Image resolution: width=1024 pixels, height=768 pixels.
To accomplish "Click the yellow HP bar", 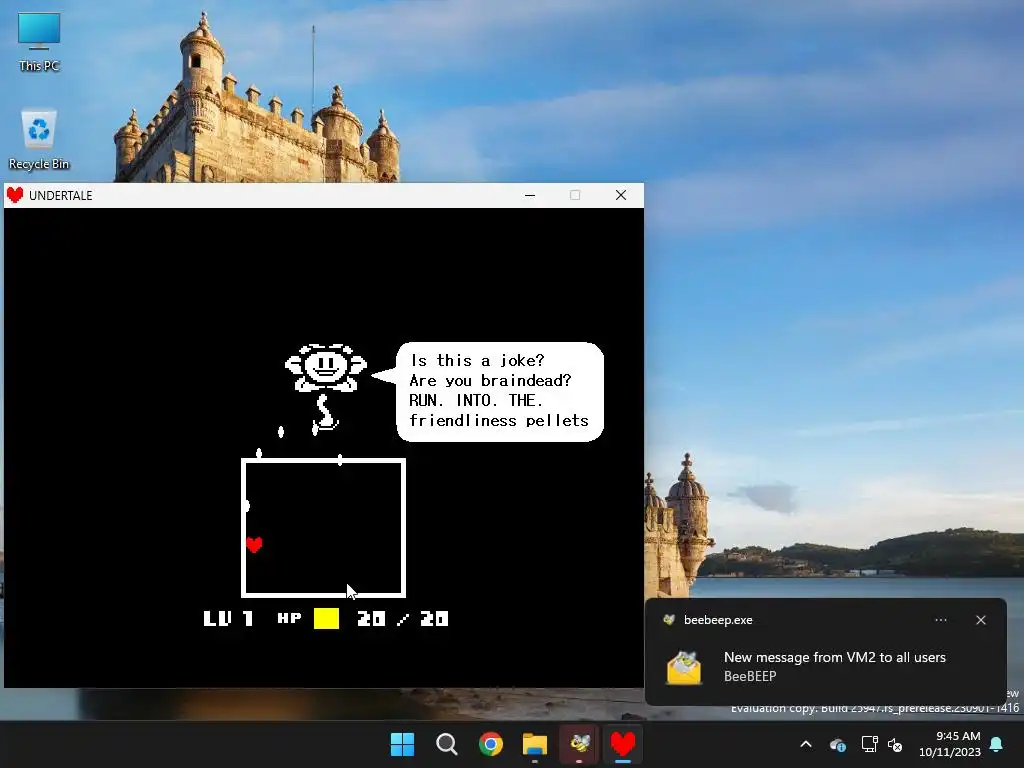I will coord(326,618).
